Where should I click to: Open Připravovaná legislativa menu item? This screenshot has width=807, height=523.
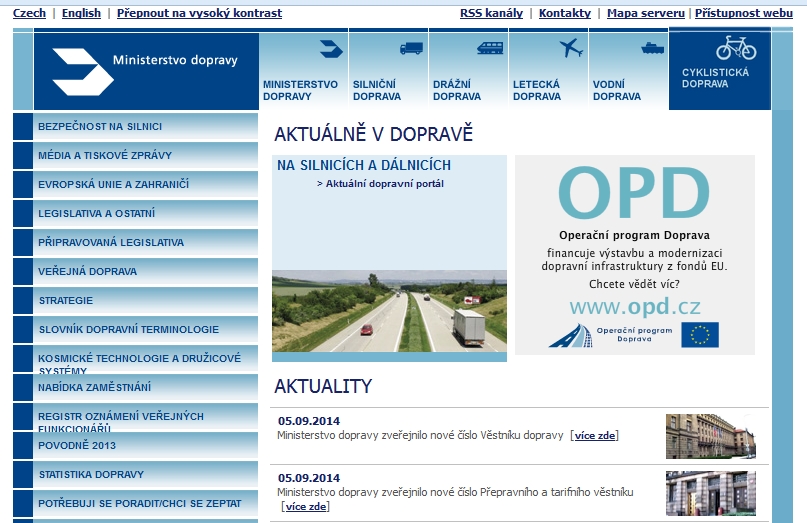click(x=136, y=242)
